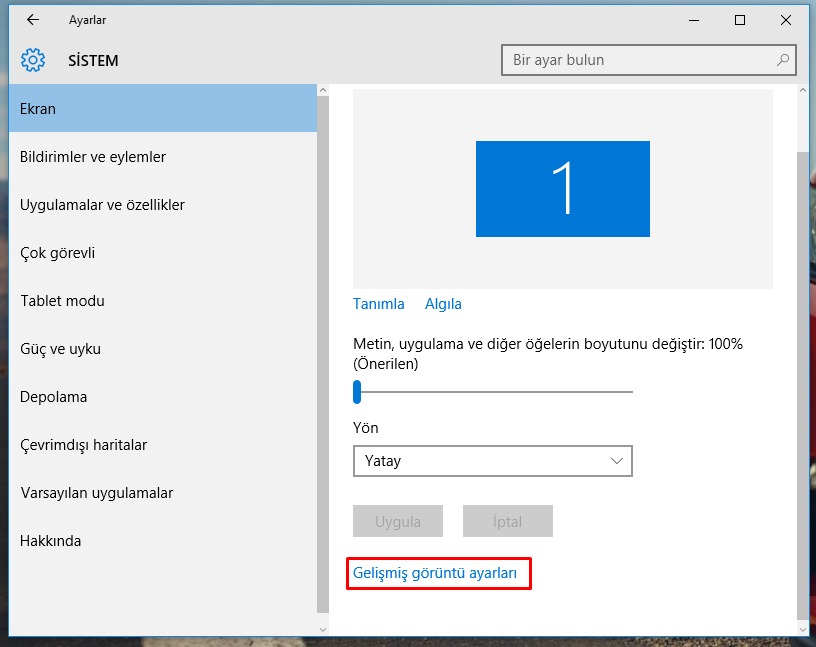Image resolution: width=816 pixels, height=647 pixels.
Task: Open Gelişmiş görüntü ayarları link
Action: pyautogui.click(x=435, y=573)
